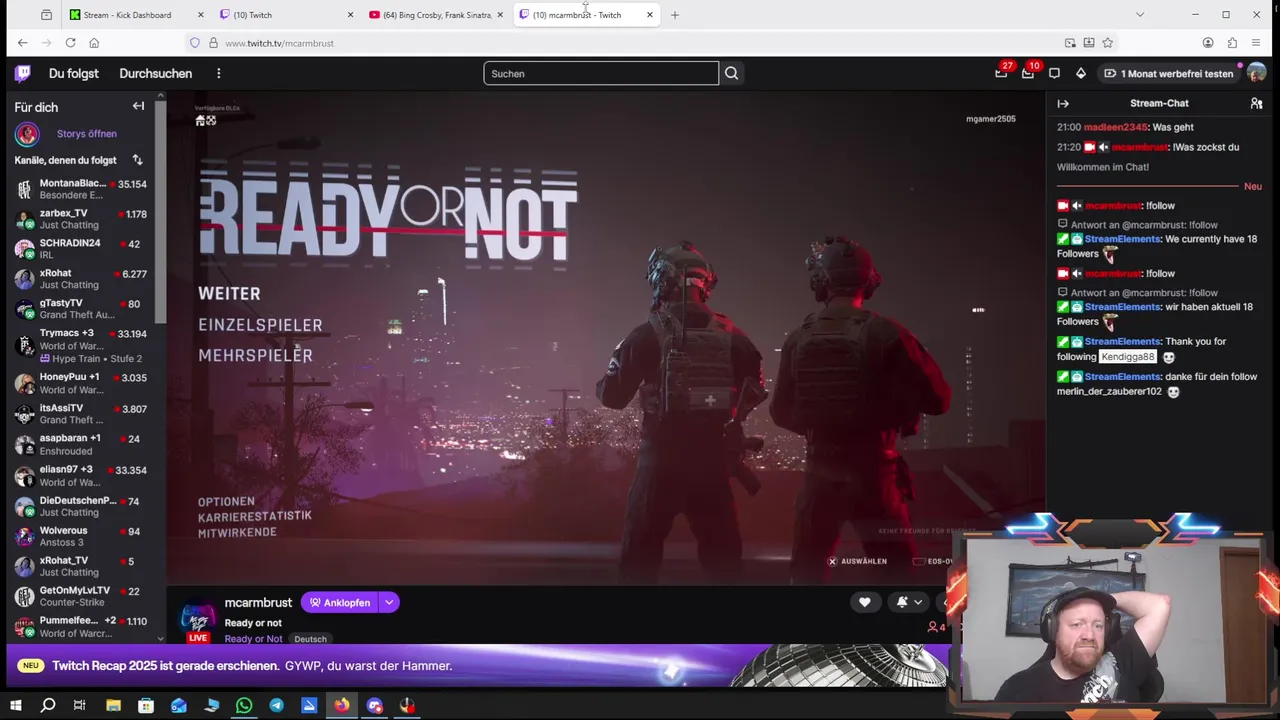Click the search magnifier button
This screenshot has width=1280, height=720.
click(x=732, y=73)
